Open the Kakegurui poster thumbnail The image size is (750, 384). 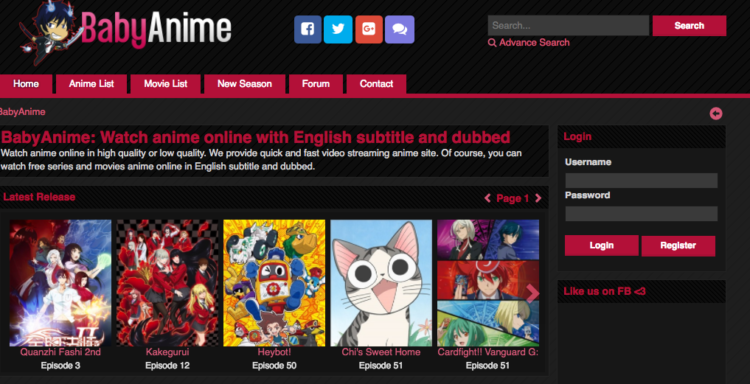(x=167, y=283)
